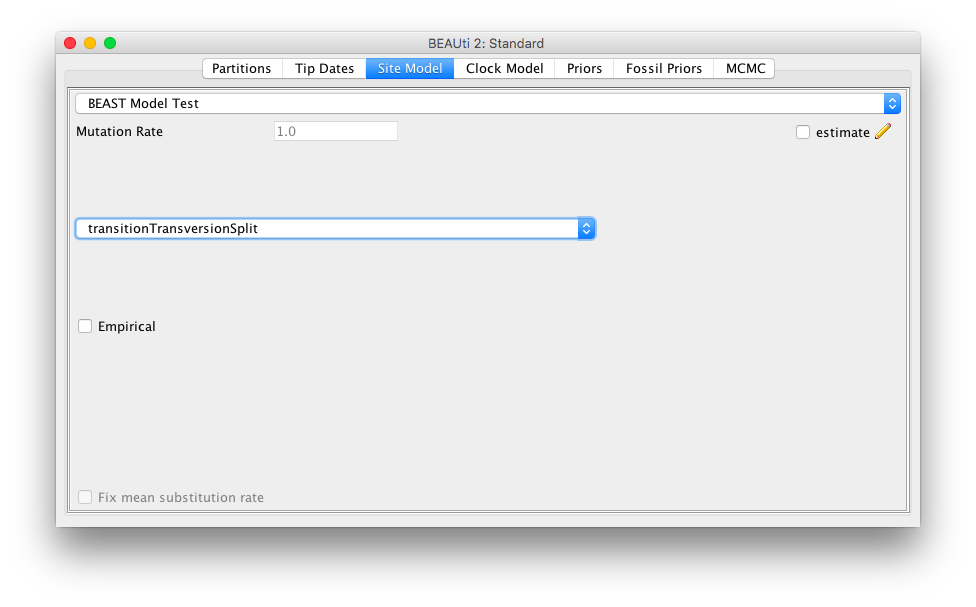Click the pencil edit icon next to estimate
The height and width of the screenshot is (607, 976).
pos(883,131)
